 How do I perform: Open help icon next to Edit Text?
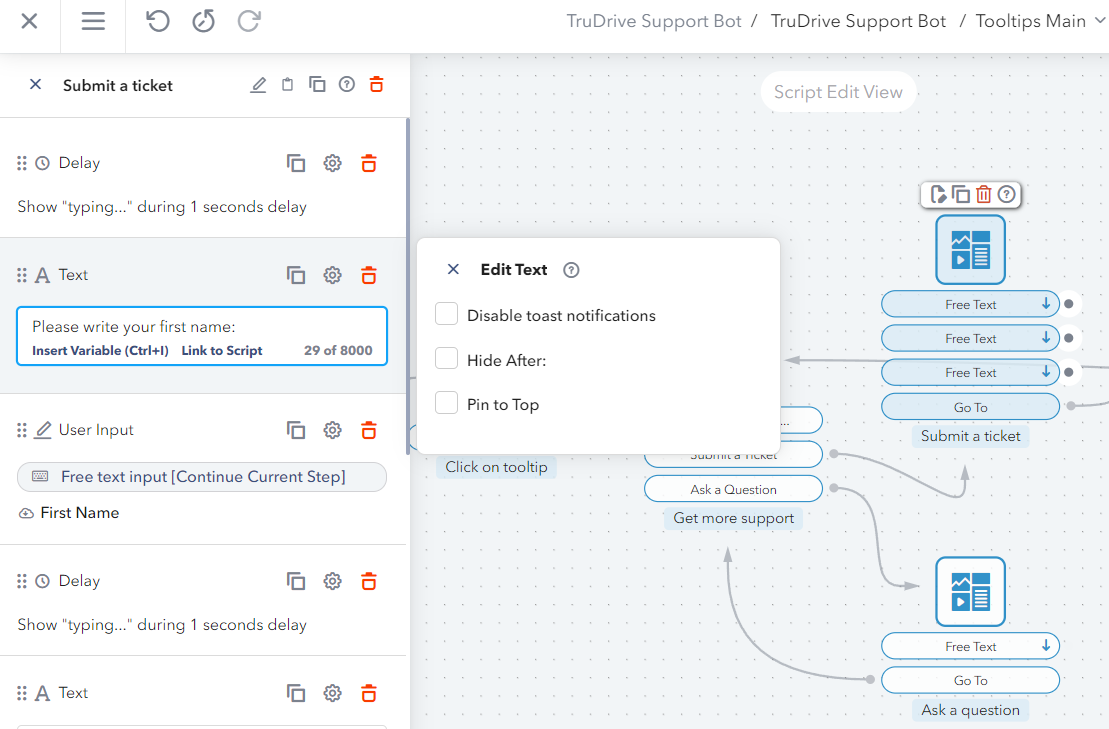(571, 270)
